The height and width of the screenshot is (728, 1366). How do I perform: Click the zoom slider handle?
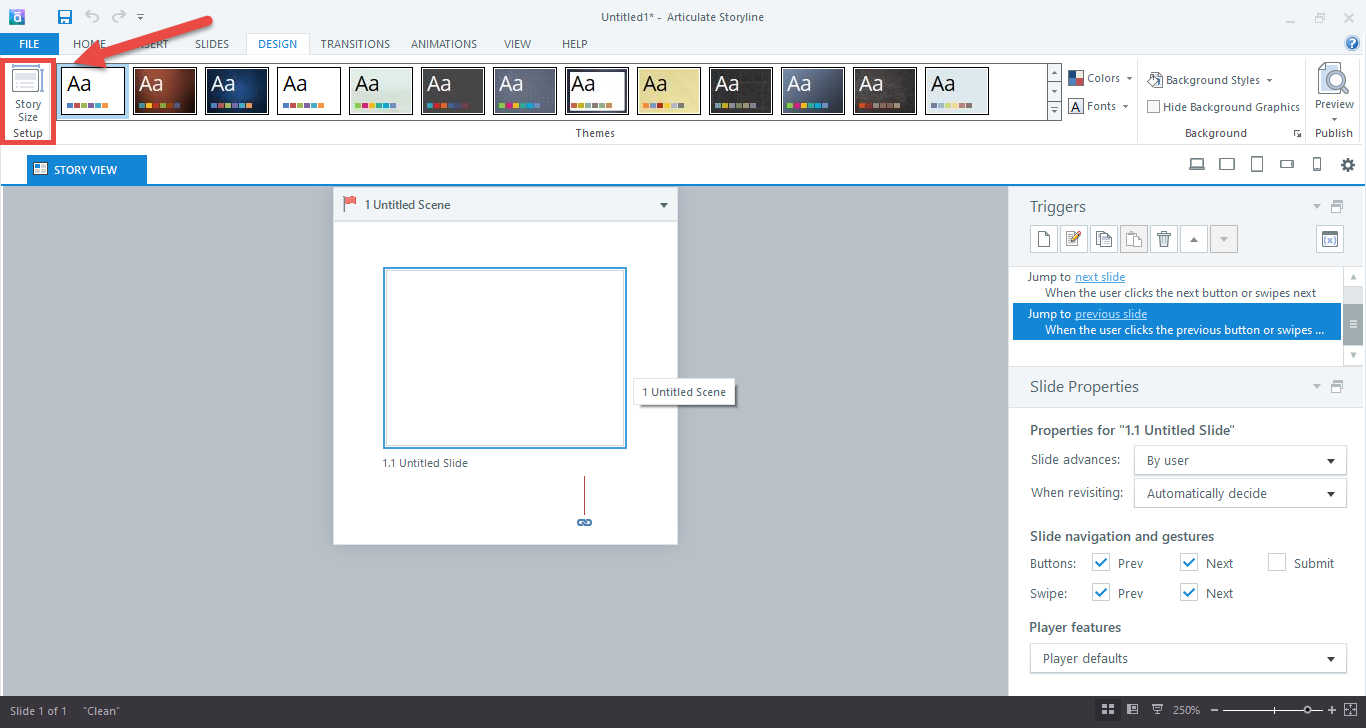[x=1307, y=710]
